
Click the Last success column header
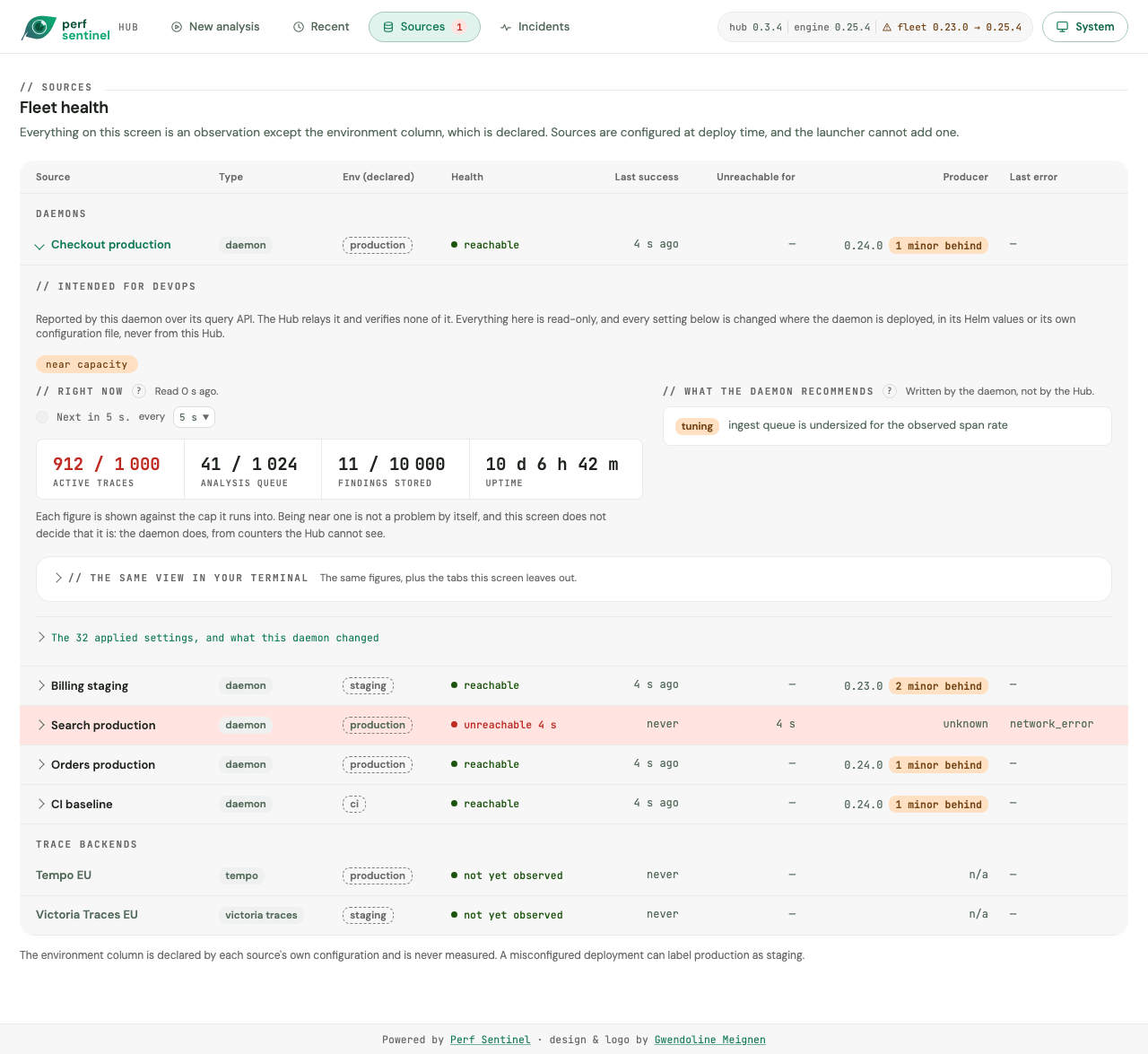(647, 177)
